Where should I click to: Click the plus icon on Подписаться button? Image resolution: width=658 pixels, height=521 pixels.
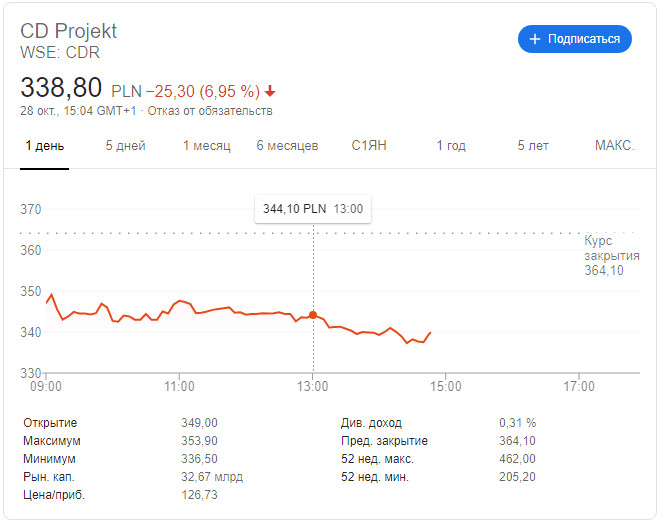point(536,39)
